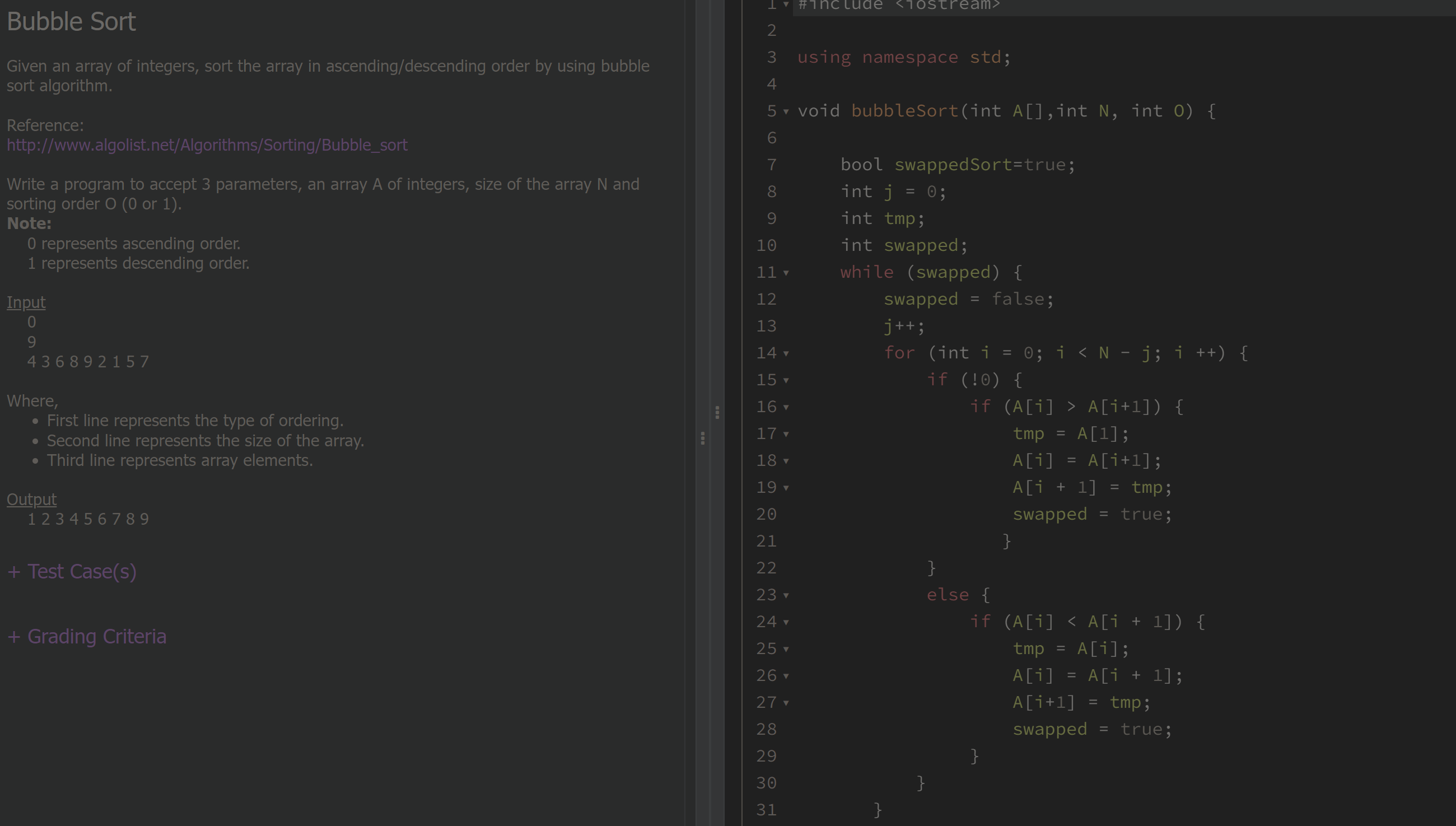Image resolution: width=1456 pixels, height=826 pixels.
Task: Fold the code block at line 26
Action: click(x=786, y=676)
